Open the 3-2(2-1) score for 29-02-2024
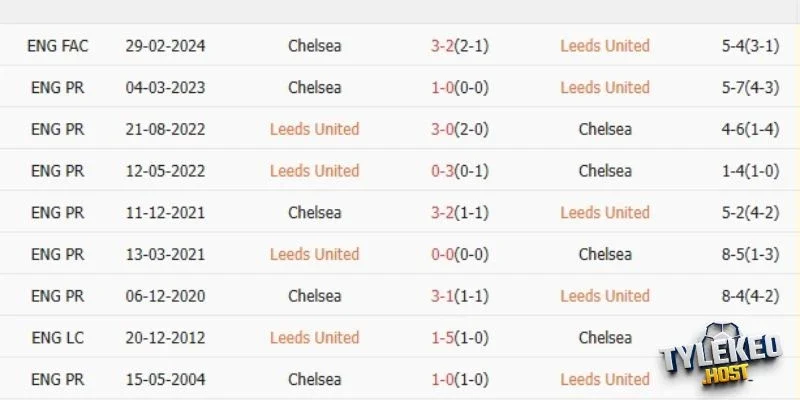The image size is (800, 400). tap(458, 46)
